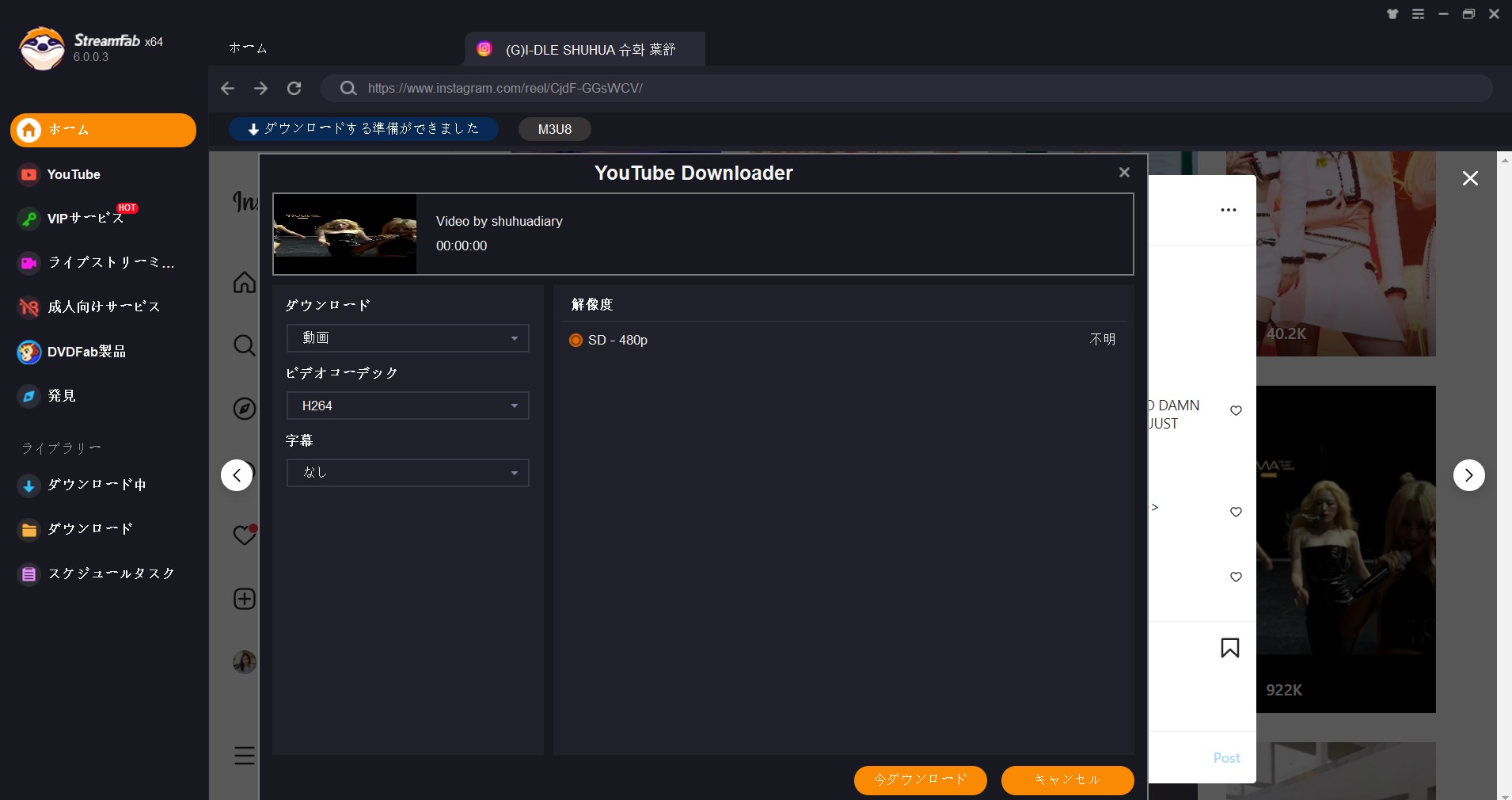The height and width of the screenshot is (800, 1512).
Task: Click the Instagram URL address field
Action: (906, 88)
